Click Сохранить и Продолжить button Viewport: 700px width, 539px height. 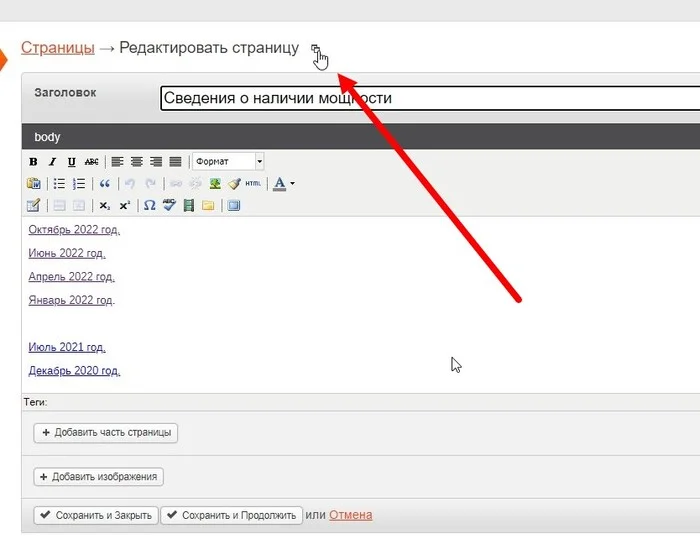232,515
